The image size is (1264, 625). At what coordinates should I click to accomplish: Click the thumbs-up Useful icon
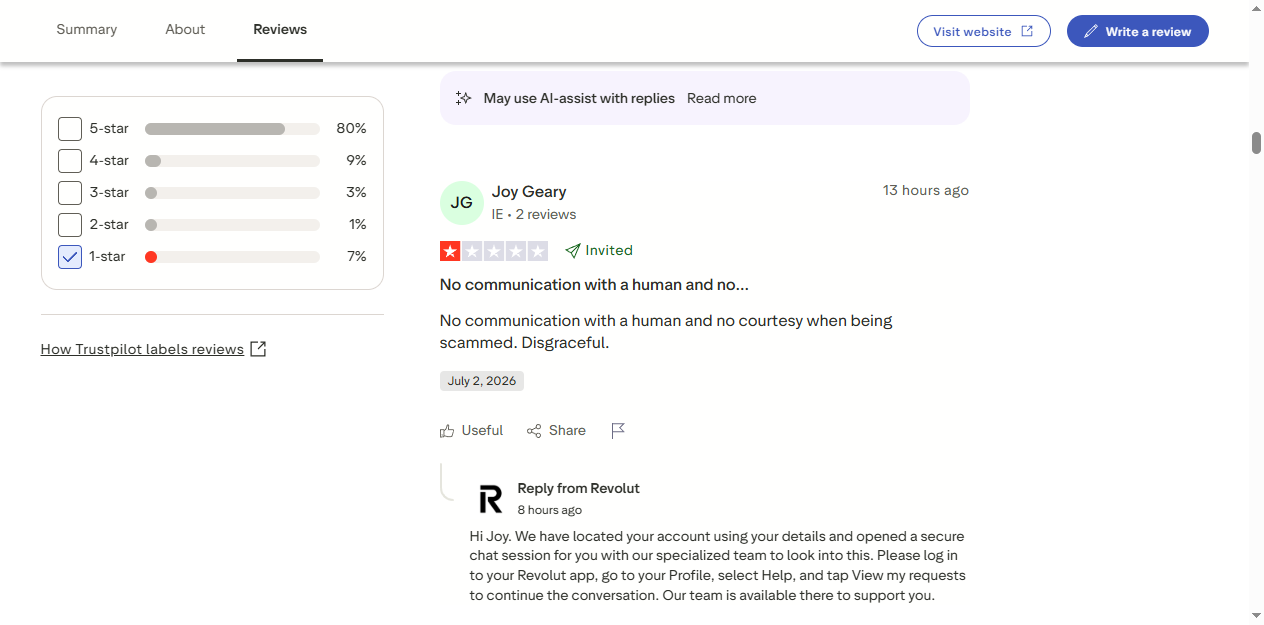pos(447,431)
